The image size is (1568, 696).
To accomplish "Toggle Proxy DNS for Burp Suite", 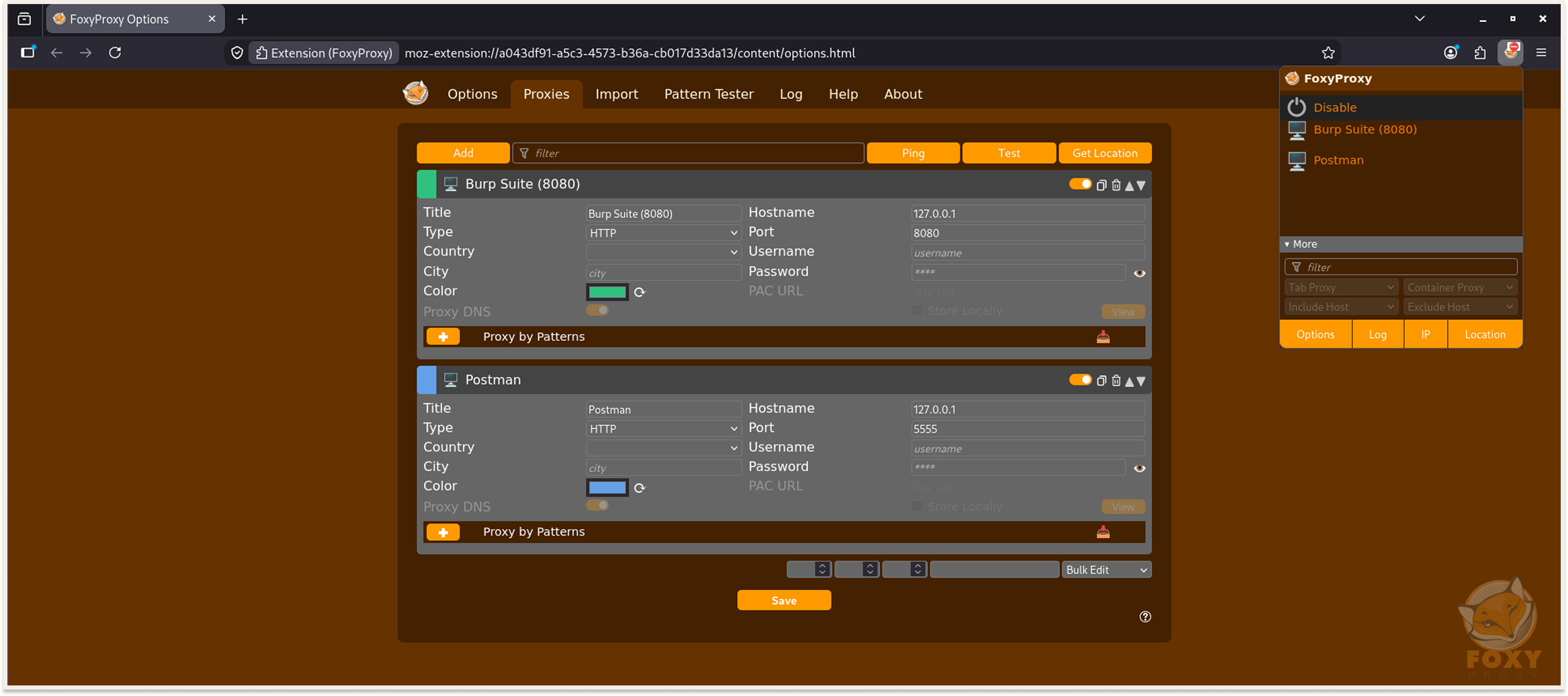I will tap(597, 310).
